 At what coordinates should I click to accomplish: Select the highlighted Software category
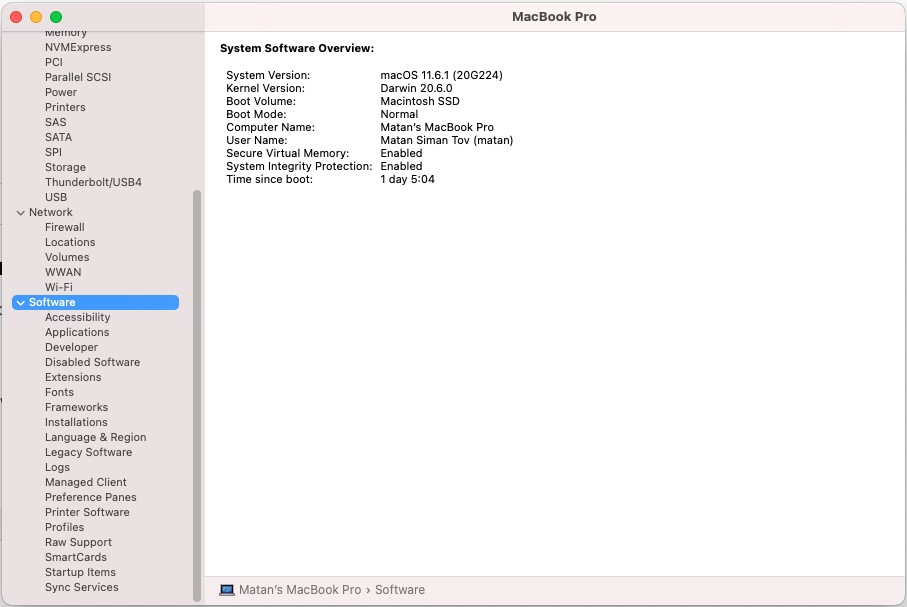click(x=95, y=303)
